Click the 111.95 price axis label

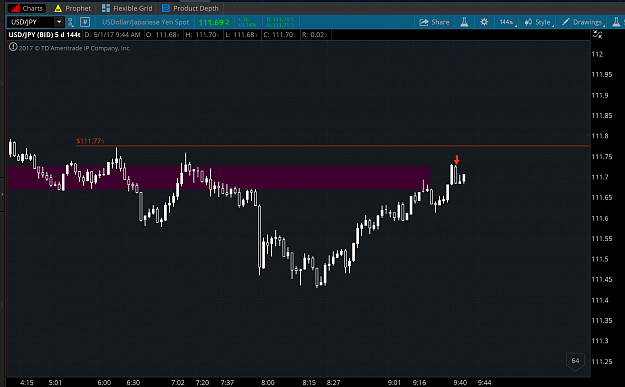tap(602, 75)
